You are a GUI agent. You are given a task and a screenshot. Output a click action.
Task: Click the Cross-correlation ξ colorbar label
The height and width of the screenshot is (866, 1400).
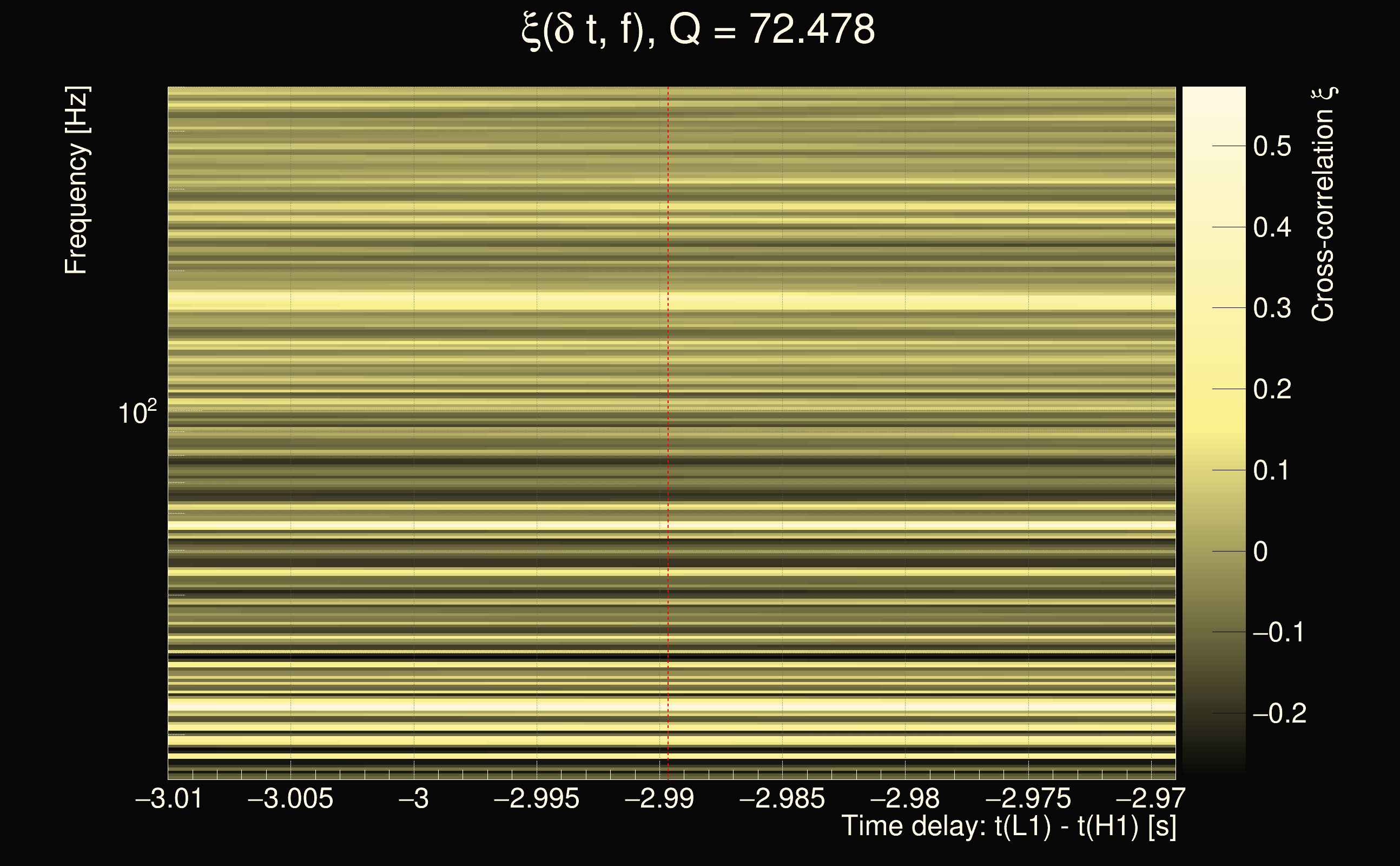[x=1322, y=205]
